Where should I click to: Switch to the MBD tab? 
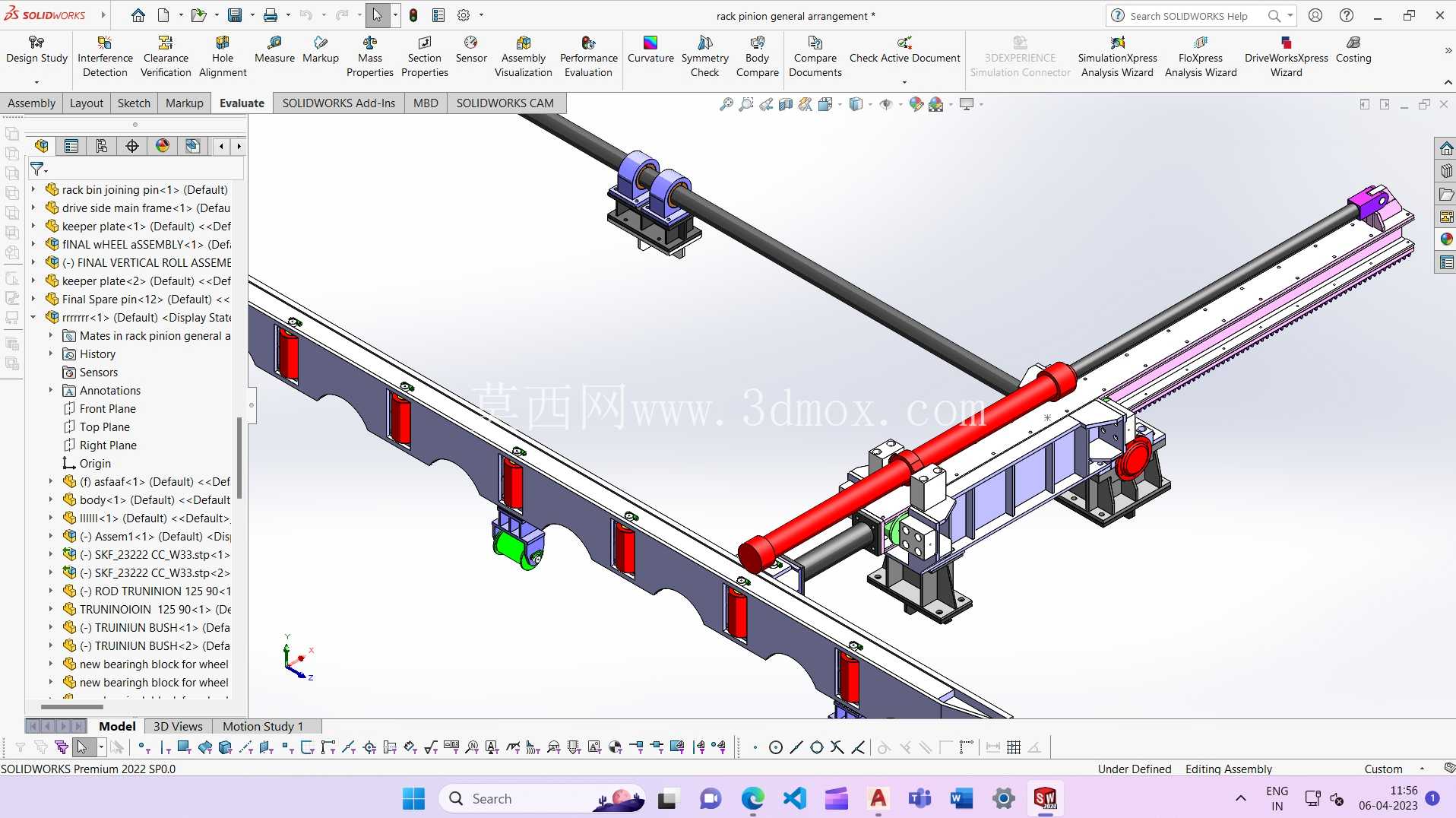[426, 103]
